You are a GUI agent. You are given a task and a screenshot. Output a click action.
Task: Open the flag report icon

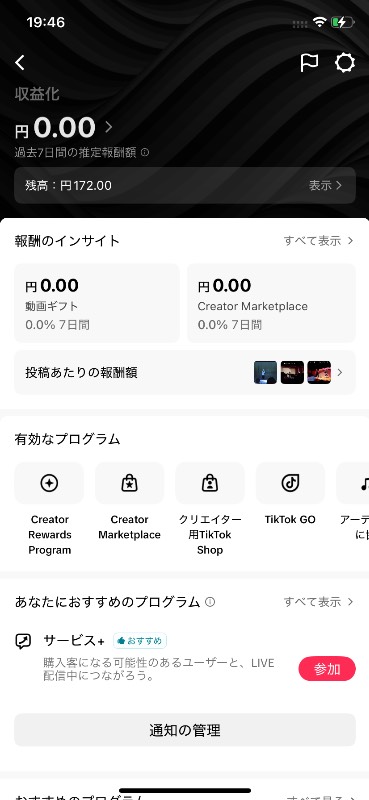click(x=309, y=63)
